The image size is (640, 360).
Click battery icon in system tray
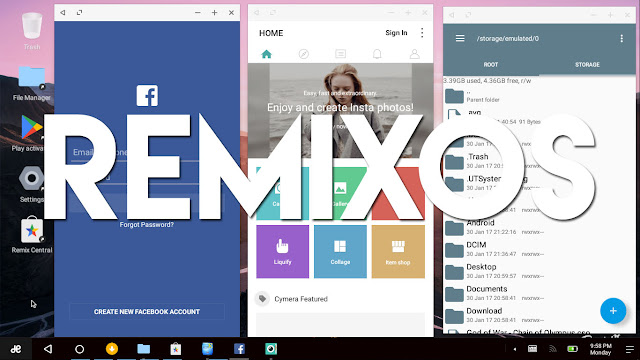(x=572, y=349)
